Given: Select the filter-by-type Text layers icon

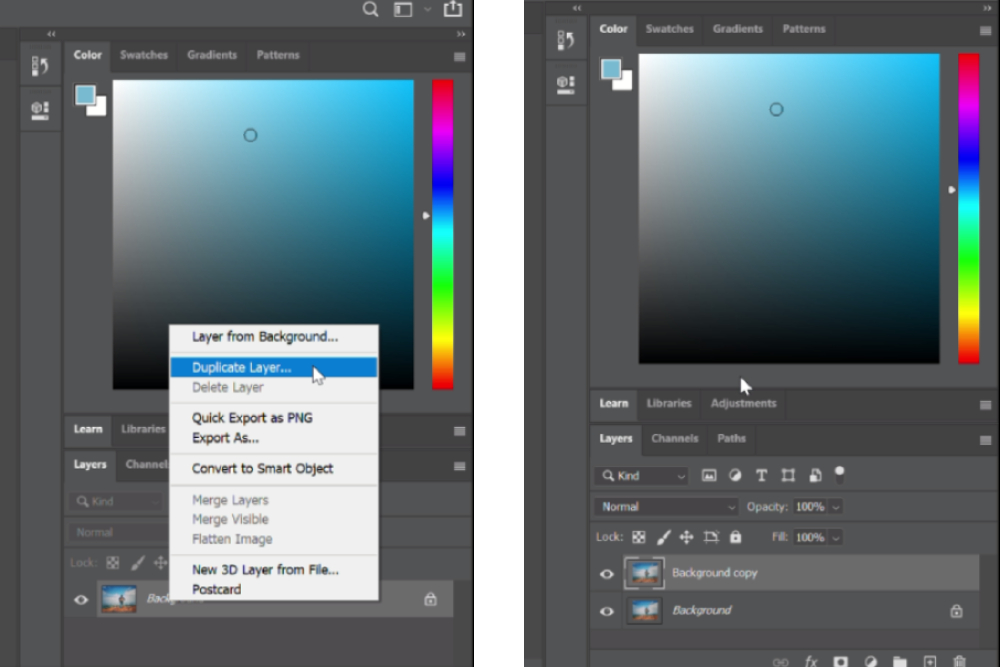Looking at the screenshot, I should [762, 476].
